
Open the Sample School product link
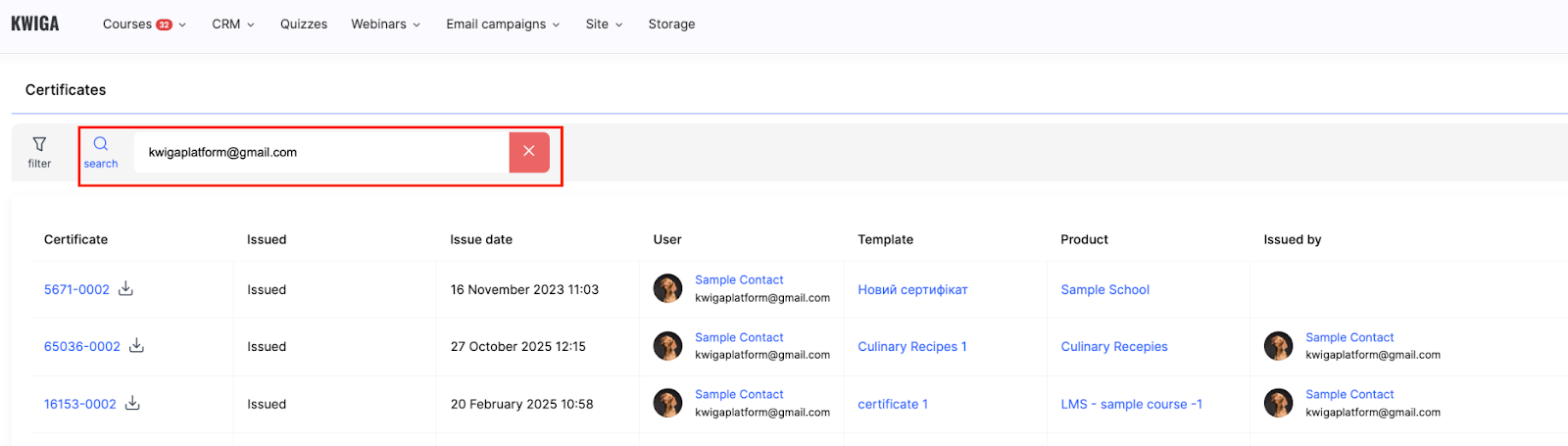(1104, 290)
